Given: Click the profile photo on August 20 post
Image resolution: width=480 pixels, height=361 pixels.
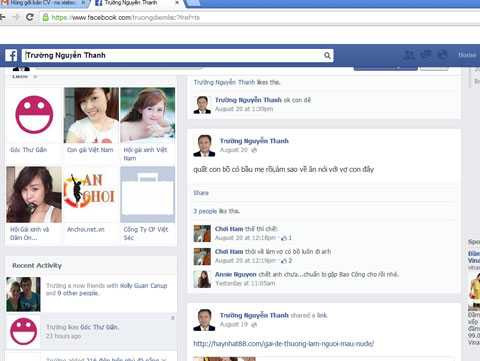Looking at the screenshot, I should [204, 146].
